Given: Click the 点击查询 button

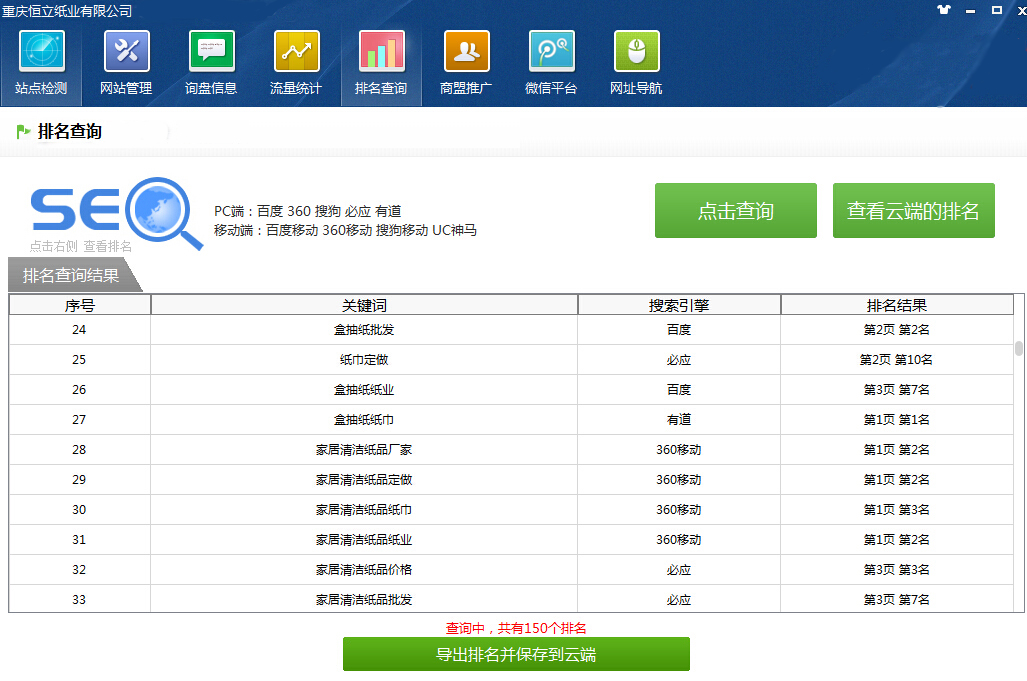Looking at the screenshot, I should [736, 210].
